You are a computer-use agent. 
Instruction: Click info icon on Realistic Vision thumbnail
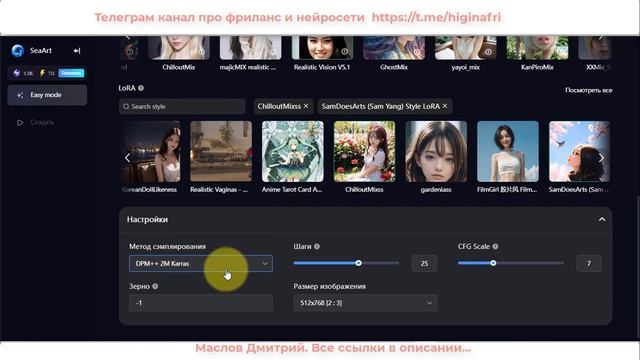point(345,52)
